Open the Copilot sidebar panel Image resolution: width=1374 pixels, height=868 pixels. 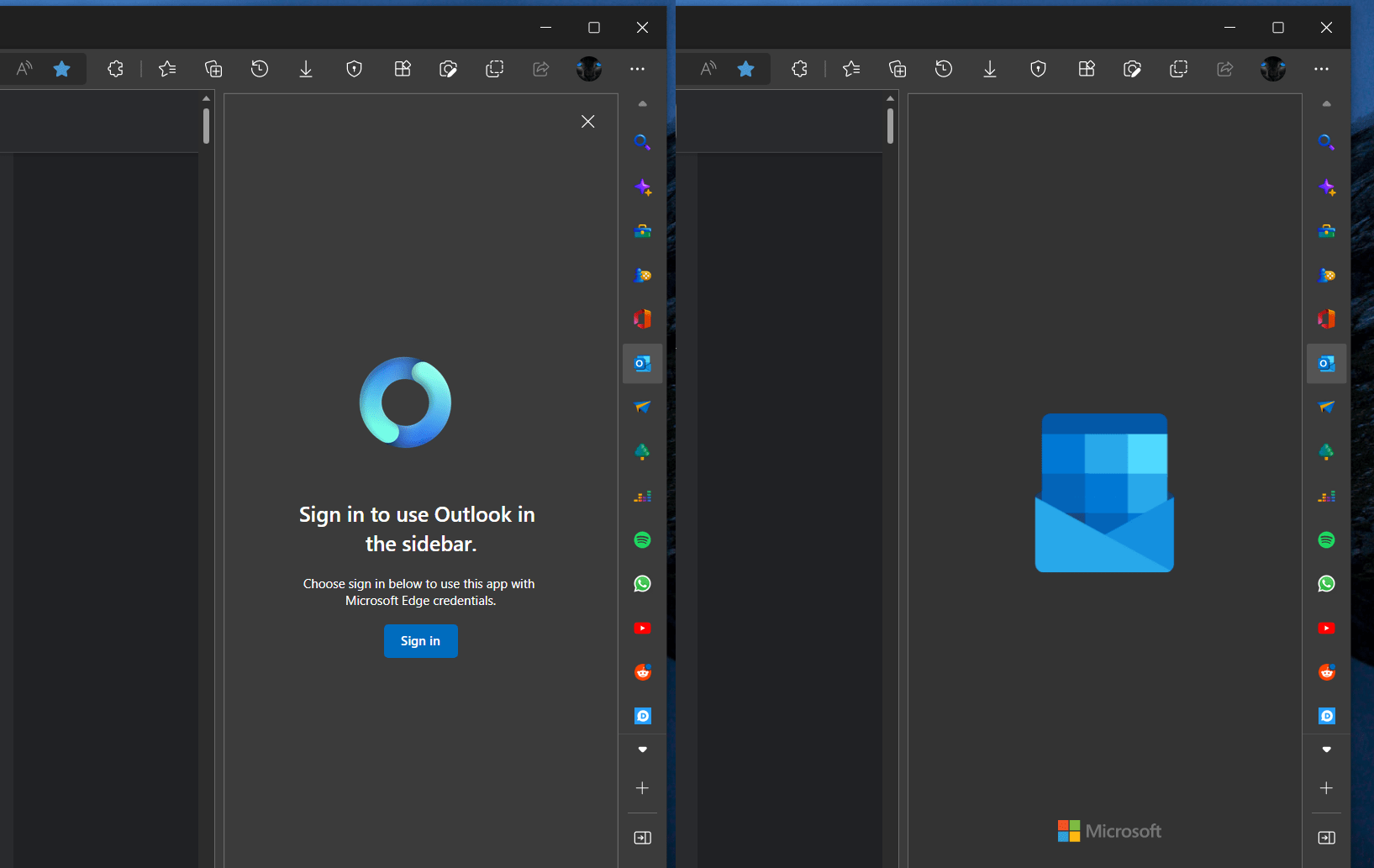pos(642,188)
